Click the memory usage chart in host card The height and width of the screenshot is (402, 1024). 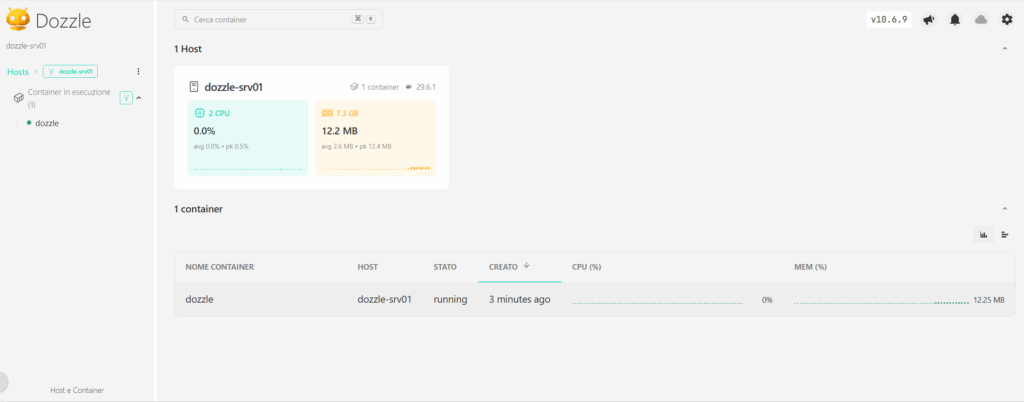click(376, 168)
